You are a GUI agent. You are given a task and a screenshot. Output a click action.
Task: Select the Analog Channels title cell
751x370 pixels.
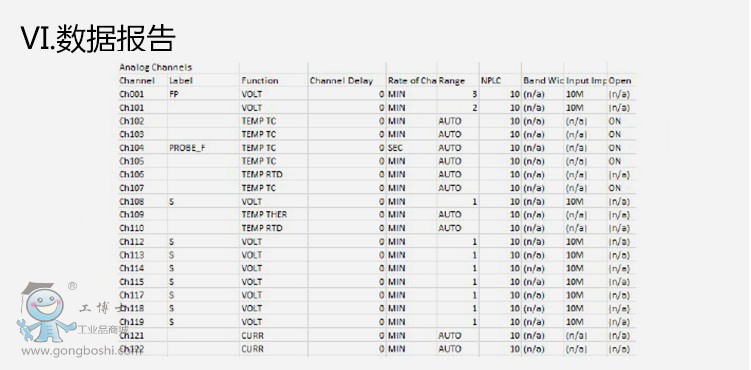click(x=156, y=67)
